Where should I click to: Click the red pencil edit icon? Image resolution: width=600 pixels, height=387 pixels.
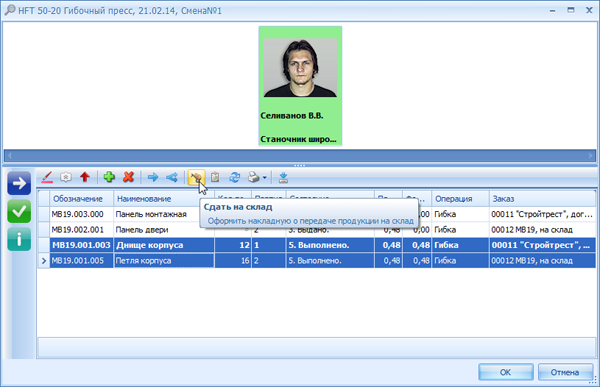(47, 177)
